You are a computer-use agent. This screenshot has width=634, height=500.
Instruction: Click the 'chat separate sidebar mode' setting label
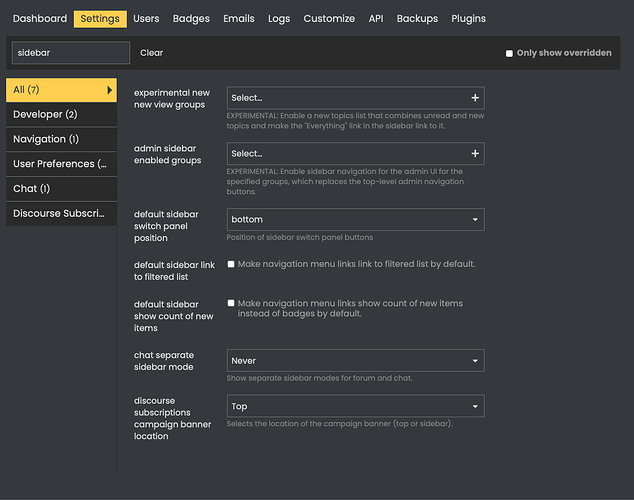(x=164, y=361)
